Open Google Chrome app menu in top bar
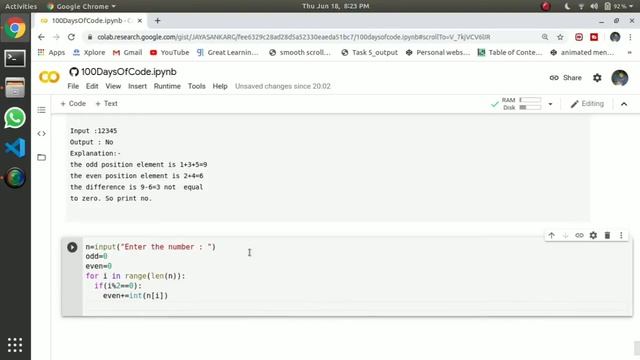Screen dimensions: 640x360 [81, 6]
